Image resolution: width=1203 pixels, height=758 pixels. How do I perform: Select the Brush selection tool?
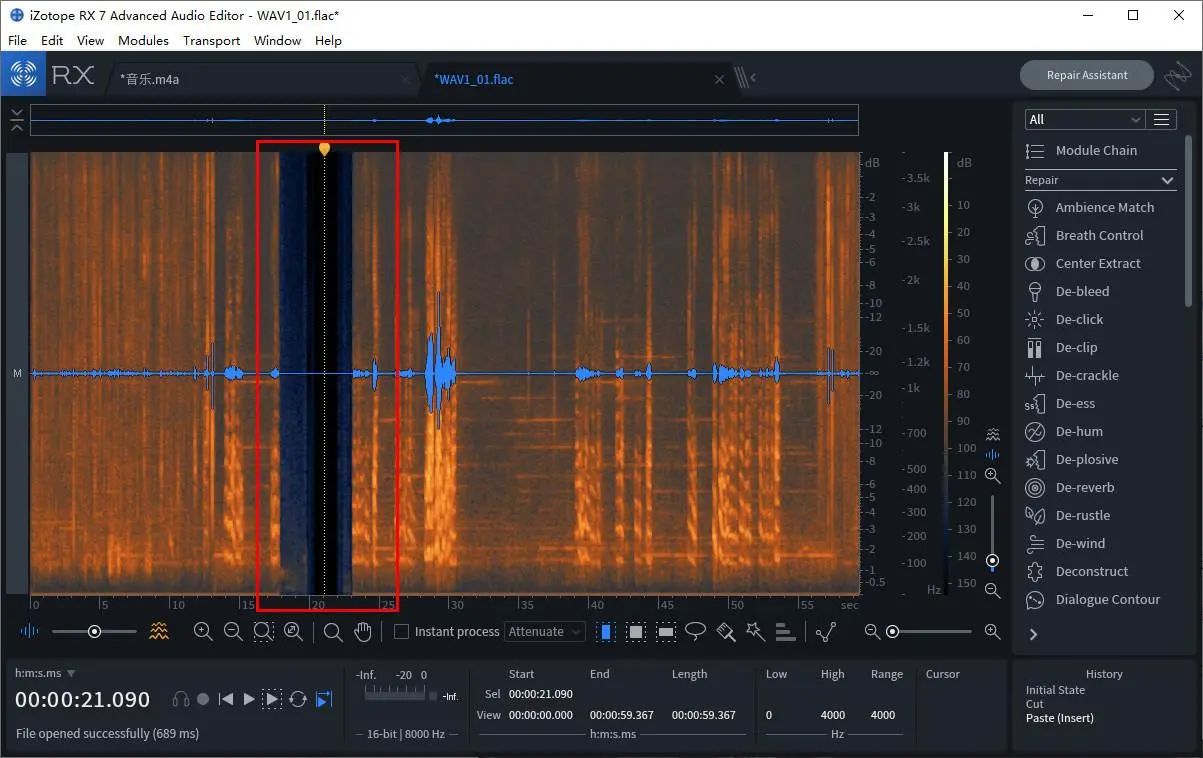(x=726, y=631)
